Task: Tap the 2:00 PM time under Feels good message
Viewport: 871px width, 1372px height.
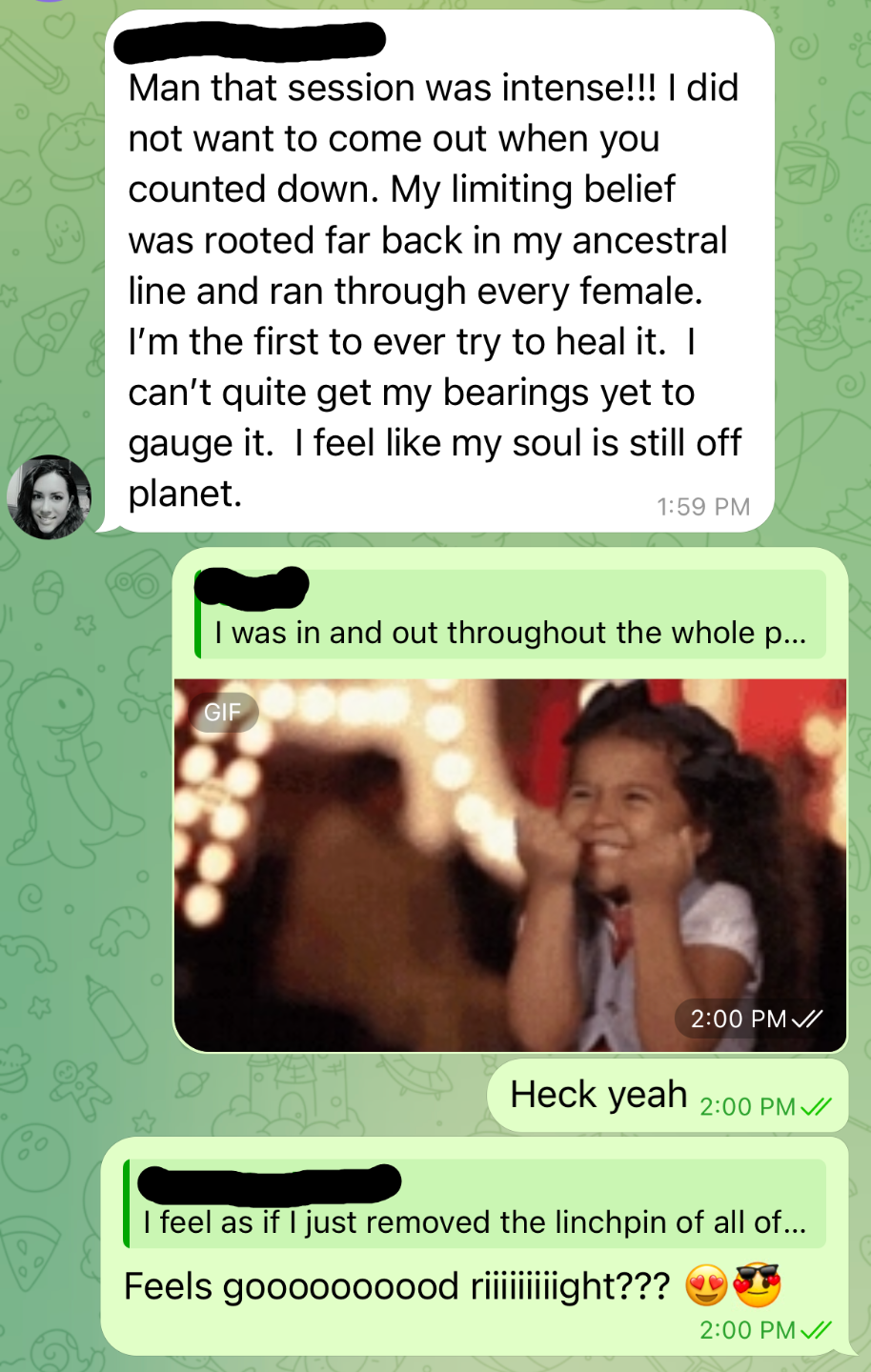Action: coord(748,1330)
